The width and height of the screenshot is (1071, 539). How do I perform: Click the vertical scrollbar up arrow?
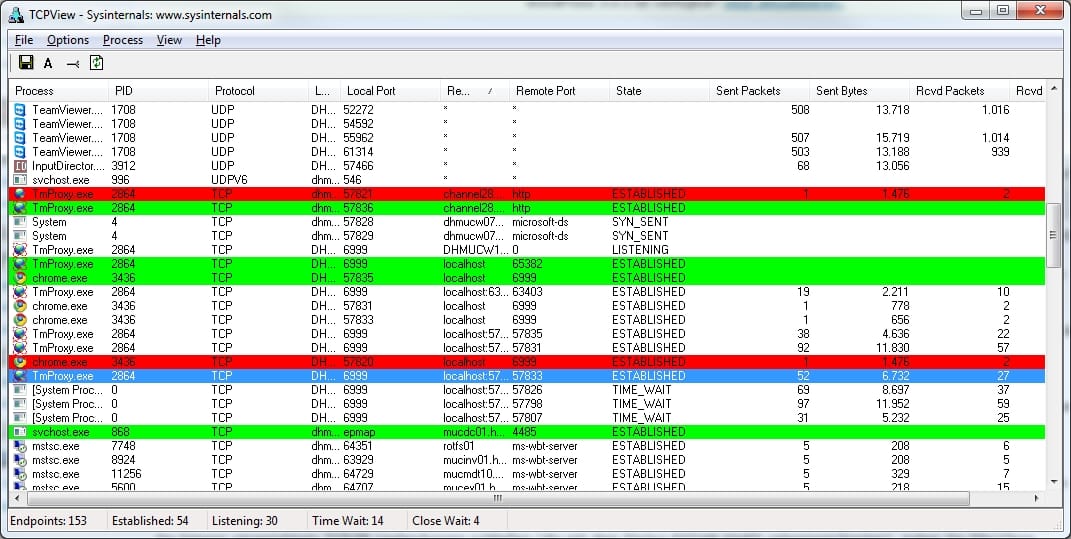(1053, 89)
